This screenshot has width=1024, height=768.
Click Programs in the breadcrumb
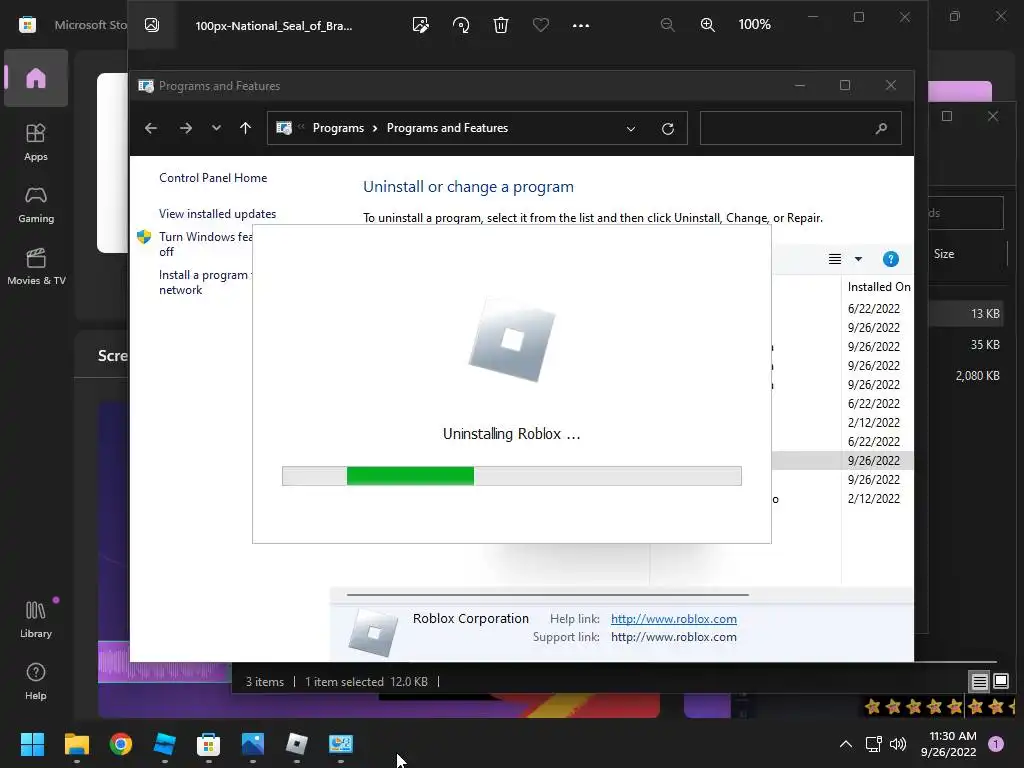coord(338,128)
